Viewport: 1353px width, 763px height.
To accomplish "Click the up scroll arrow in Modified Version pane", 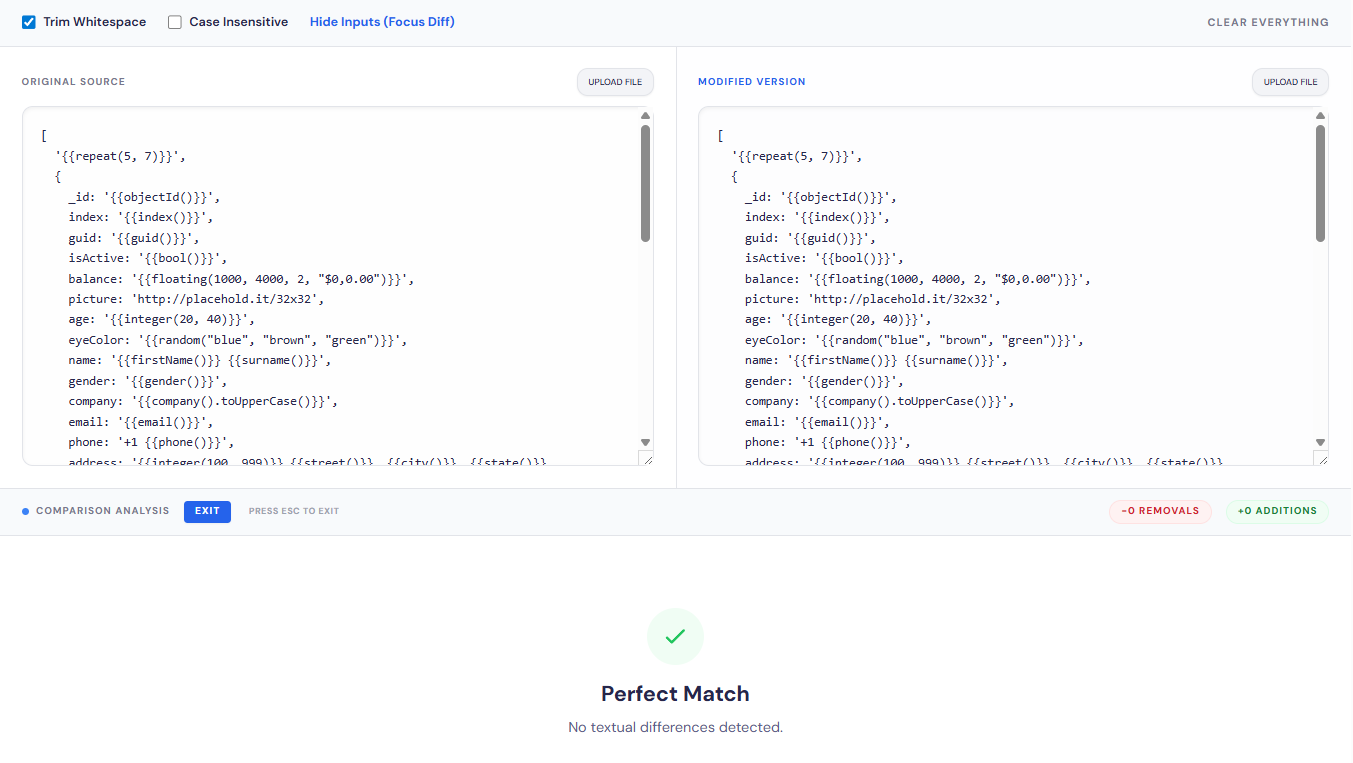I will (1320, 115).
